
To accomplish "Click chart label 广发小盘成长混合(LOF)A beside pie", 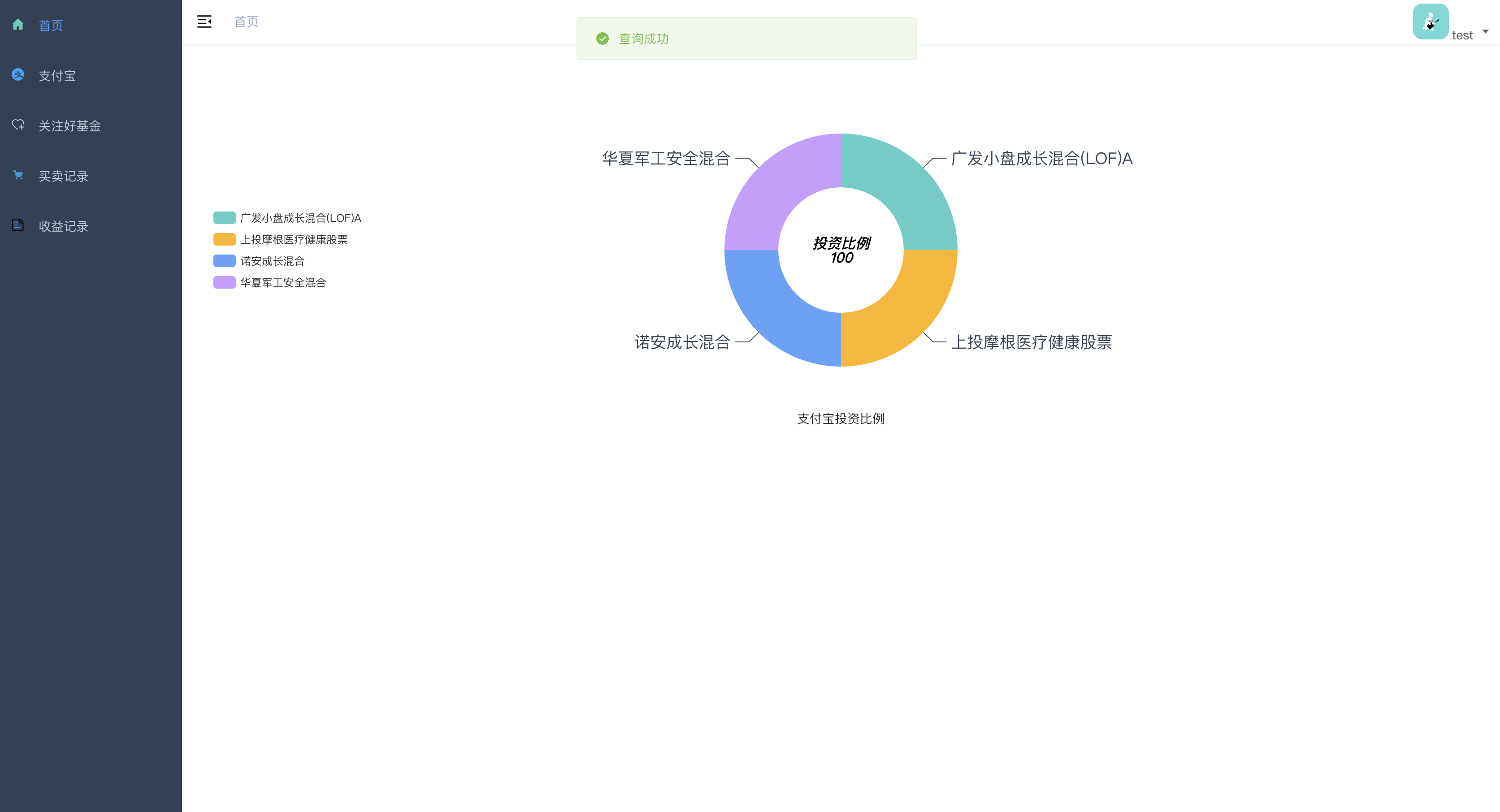I will pyautogui.click(x=1042, y=158).
